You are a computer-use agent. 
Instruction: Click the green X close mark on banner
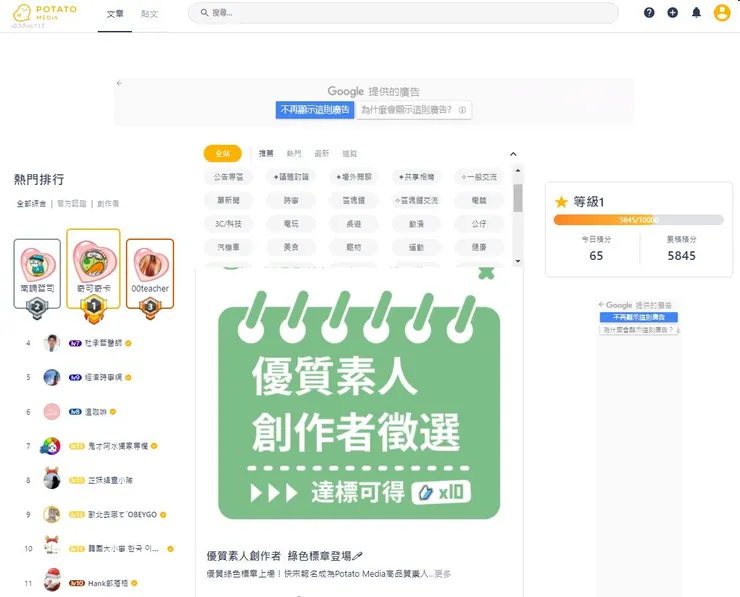[486, 272]
